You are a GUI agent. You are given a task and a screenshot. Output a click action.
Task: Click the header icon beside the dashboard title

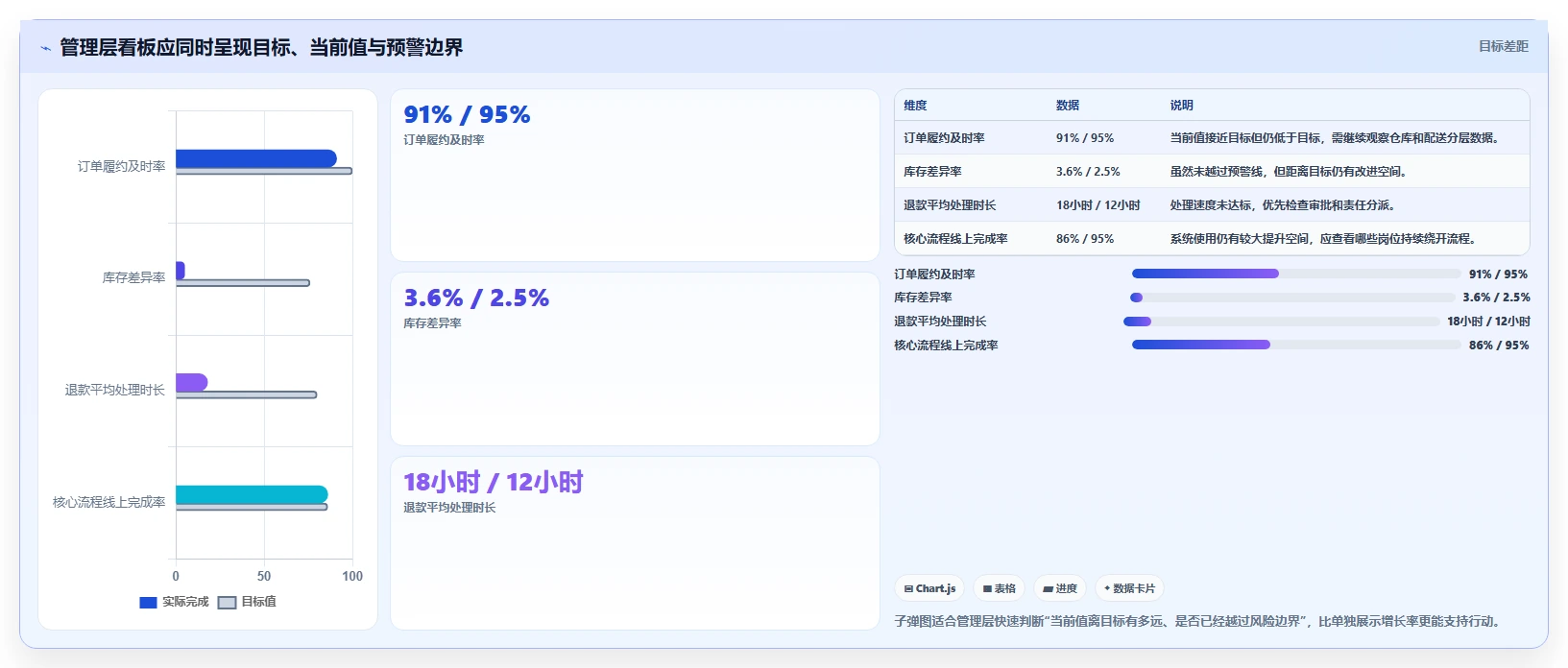tap(45, 48)
